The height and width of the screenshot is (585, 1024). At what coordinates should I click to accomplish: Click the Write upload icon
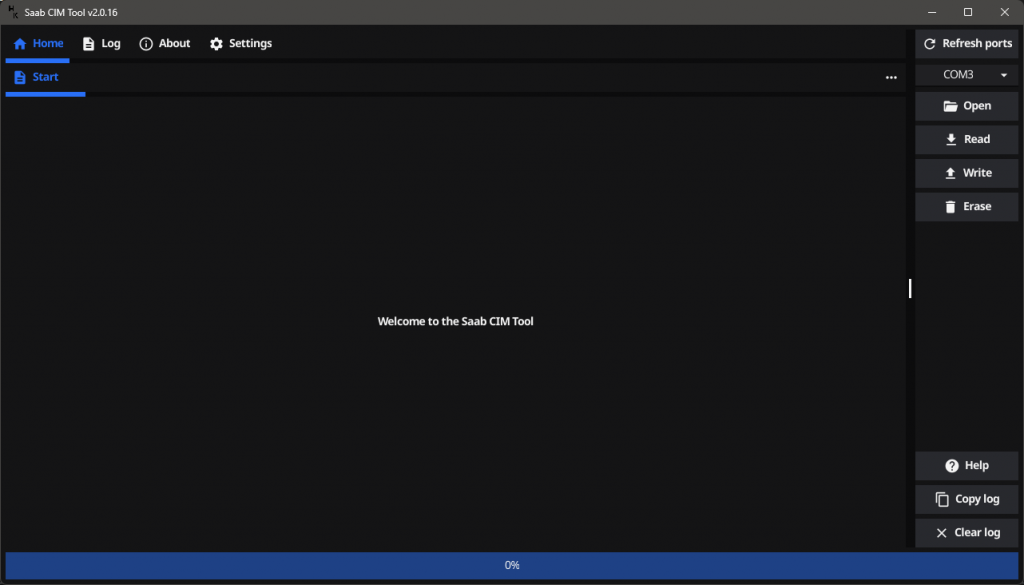pos(950,173)
